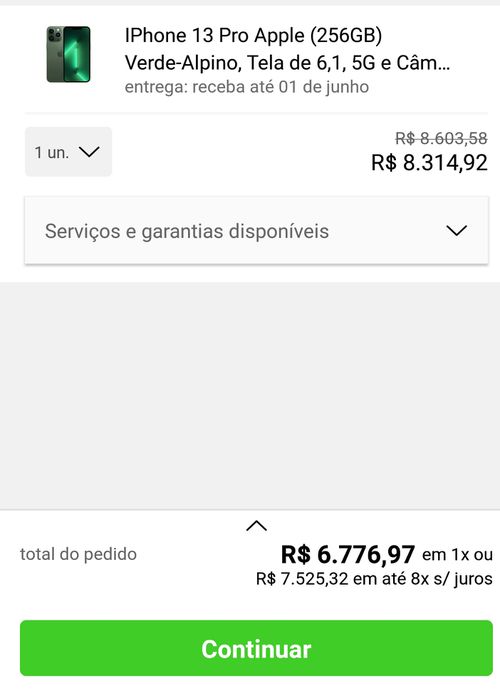Expand Serviços e garantias disponíveis panel

[256, 230]
